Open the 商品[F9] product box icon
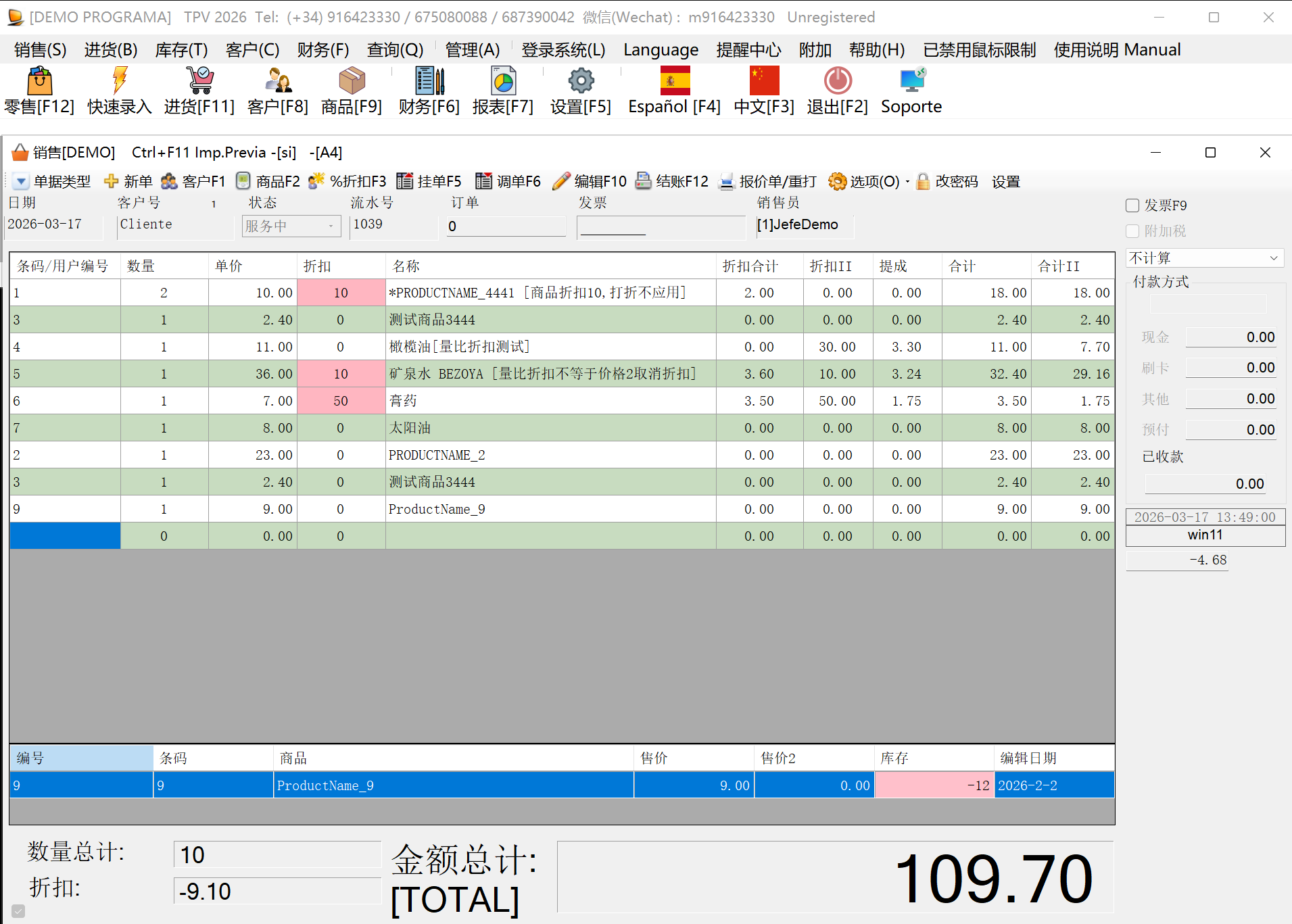Screen dimensions: 1292x924 pyautogui.click(x=352, y=81)
